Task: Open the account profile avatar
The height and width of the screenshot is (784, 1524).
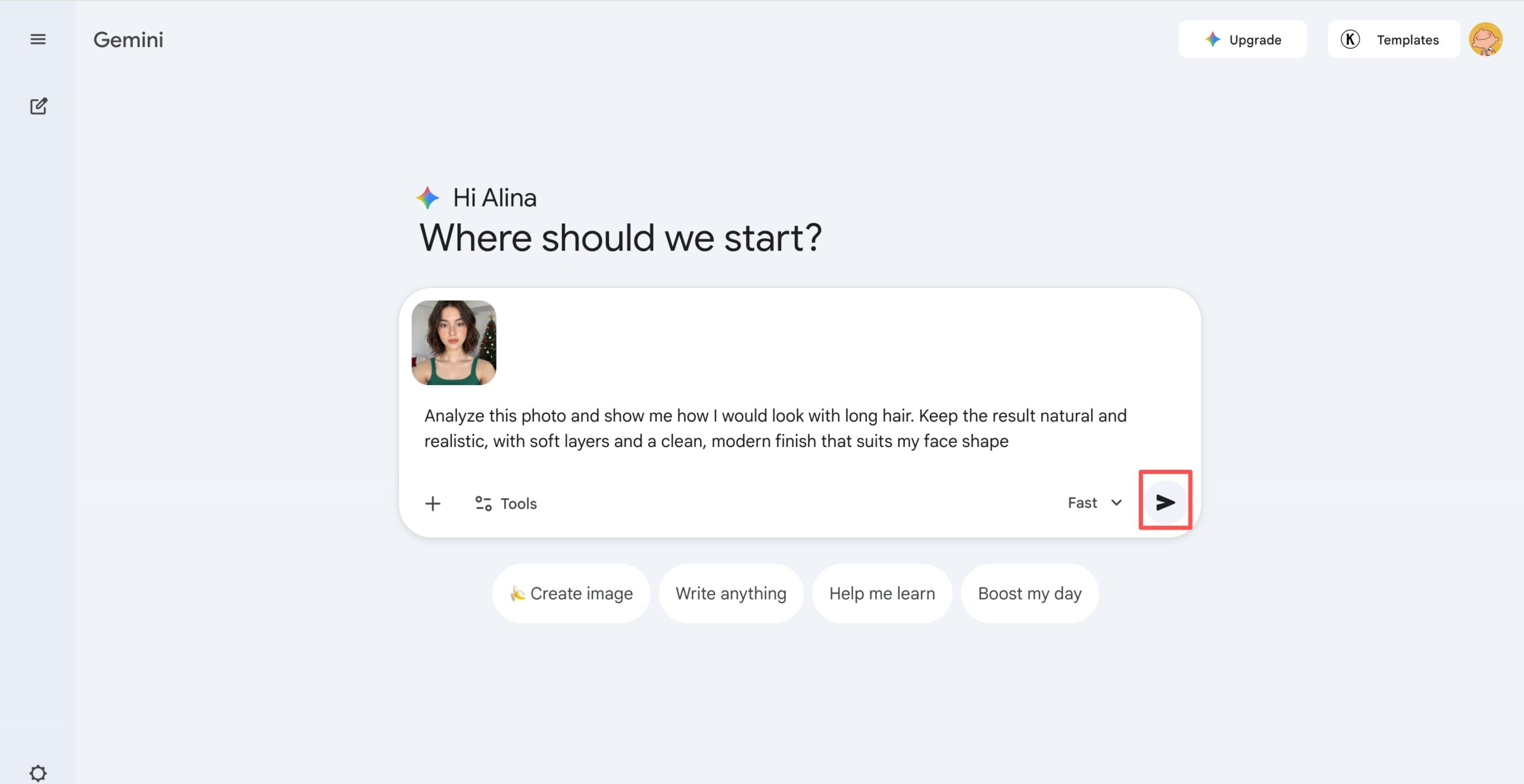Action: (1485, 39)
